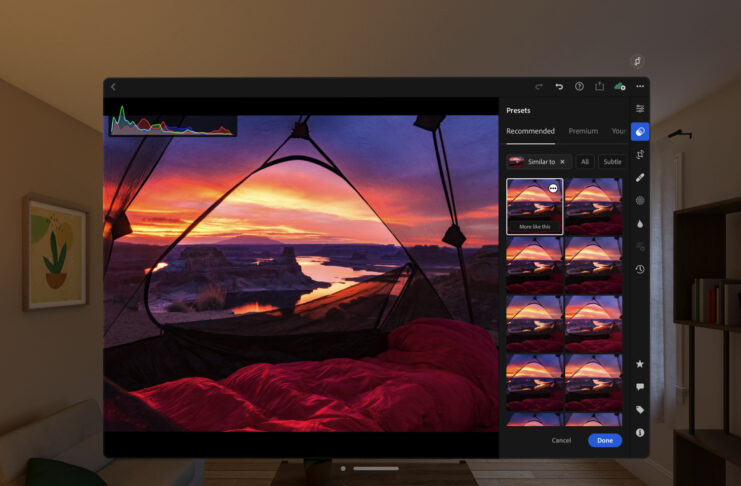This screenshot has height=486, width=741.
Task: Switch to the Yours presets tab
Action: [618, 131]
